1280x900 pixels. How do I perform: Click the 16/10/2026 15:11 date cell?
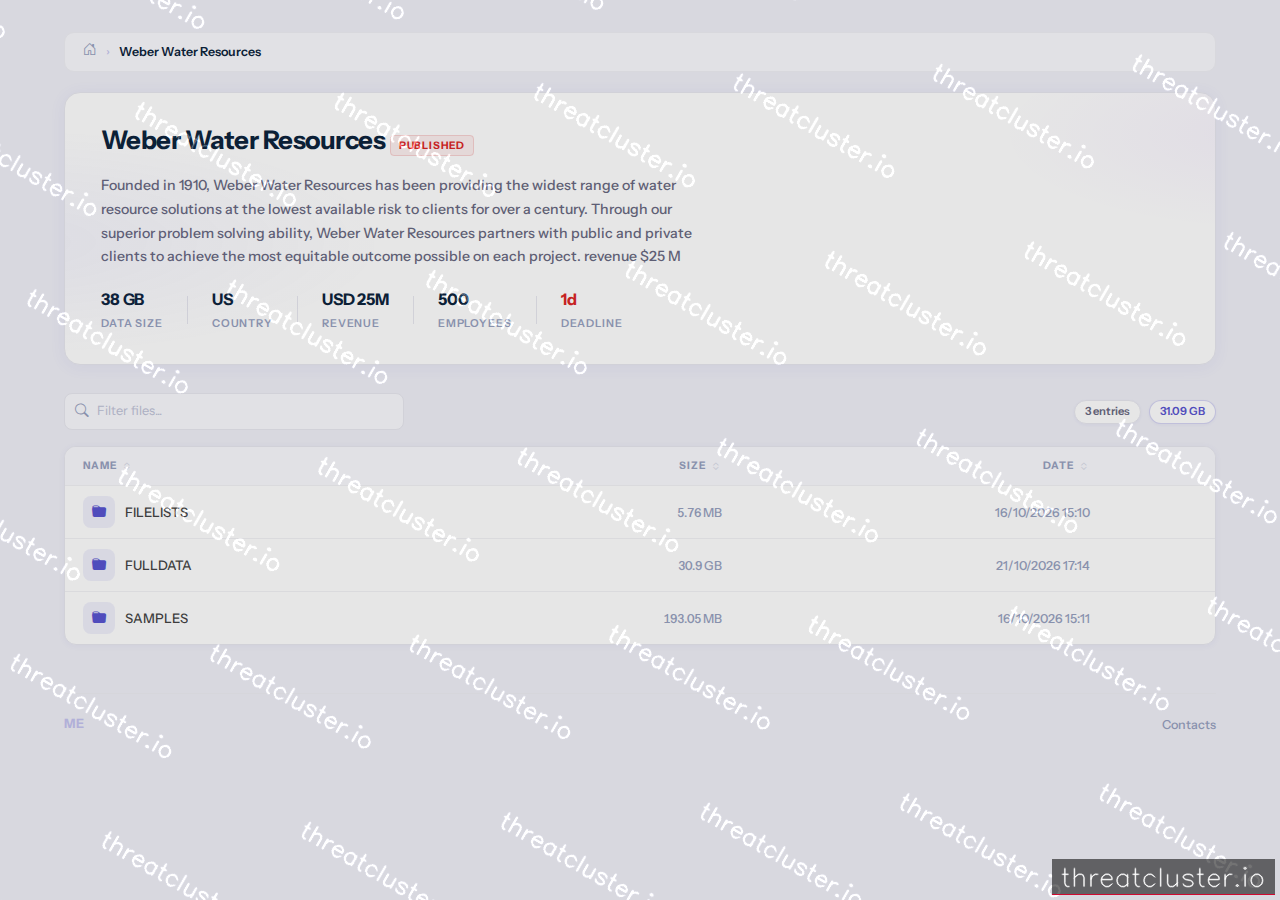(1044, 618)
